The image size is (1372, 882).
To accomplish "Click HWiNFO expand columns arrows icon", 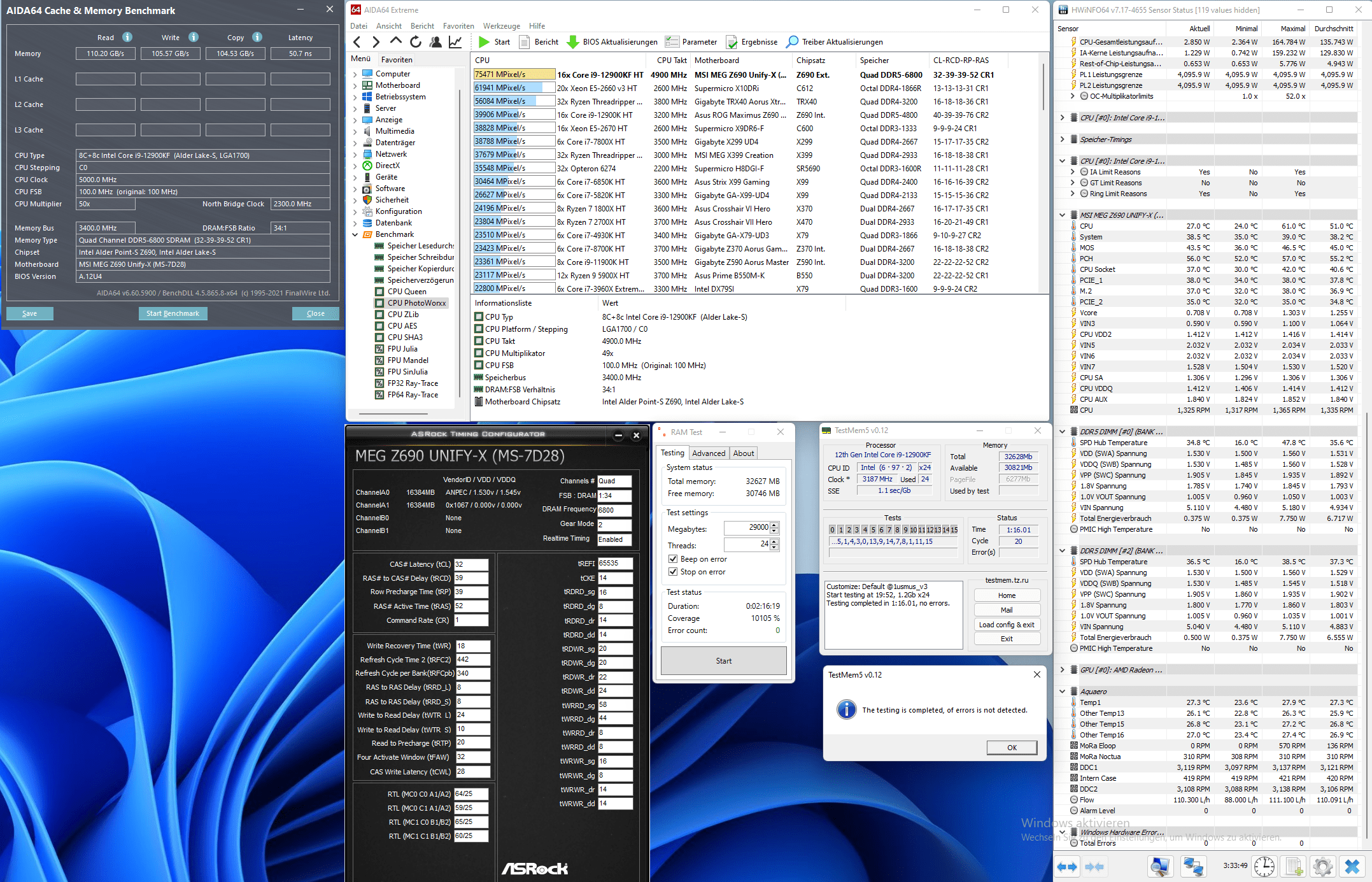I will point(1067,866).
